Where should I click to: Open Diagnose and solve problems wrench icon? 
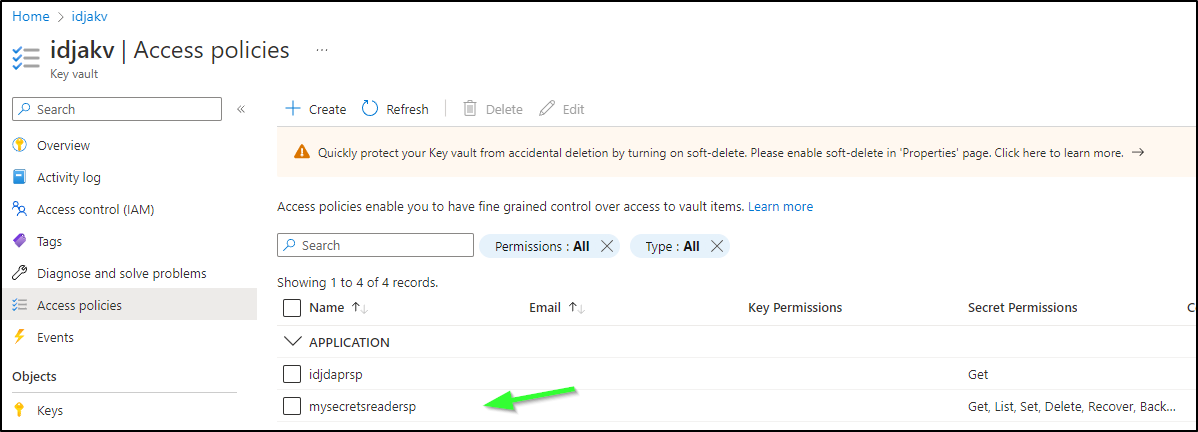tap(20, 274)
